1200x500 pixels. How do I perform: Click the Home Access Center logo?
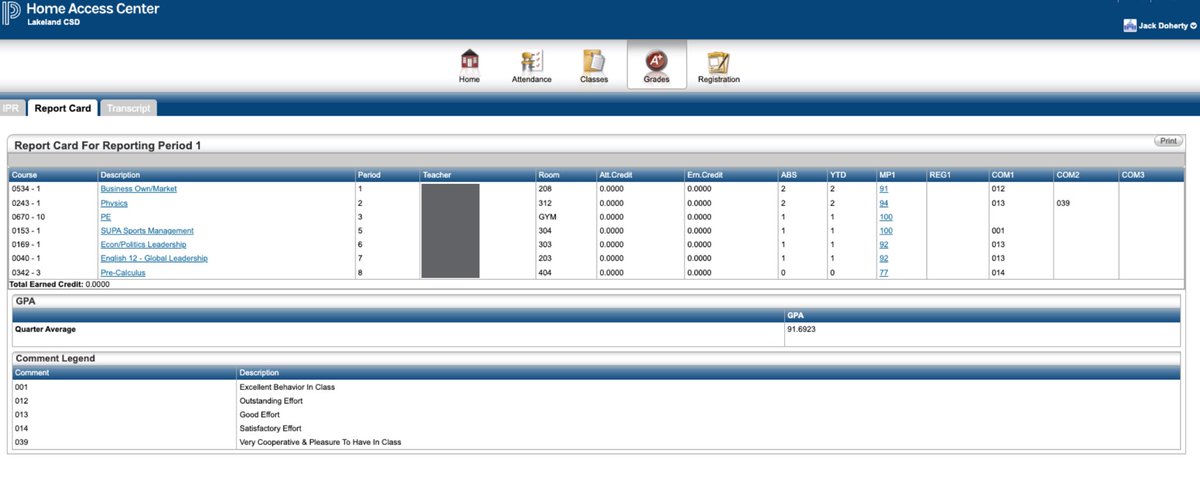(80, 13)
